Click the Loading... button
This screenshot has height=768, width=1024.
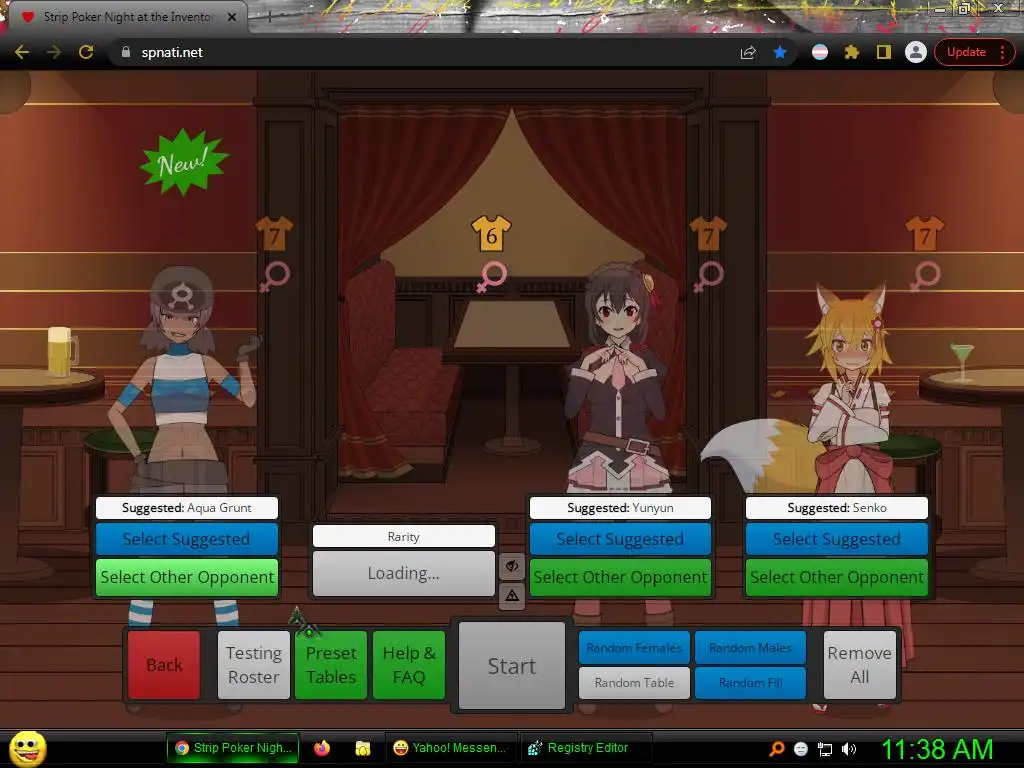pos(404,573)
